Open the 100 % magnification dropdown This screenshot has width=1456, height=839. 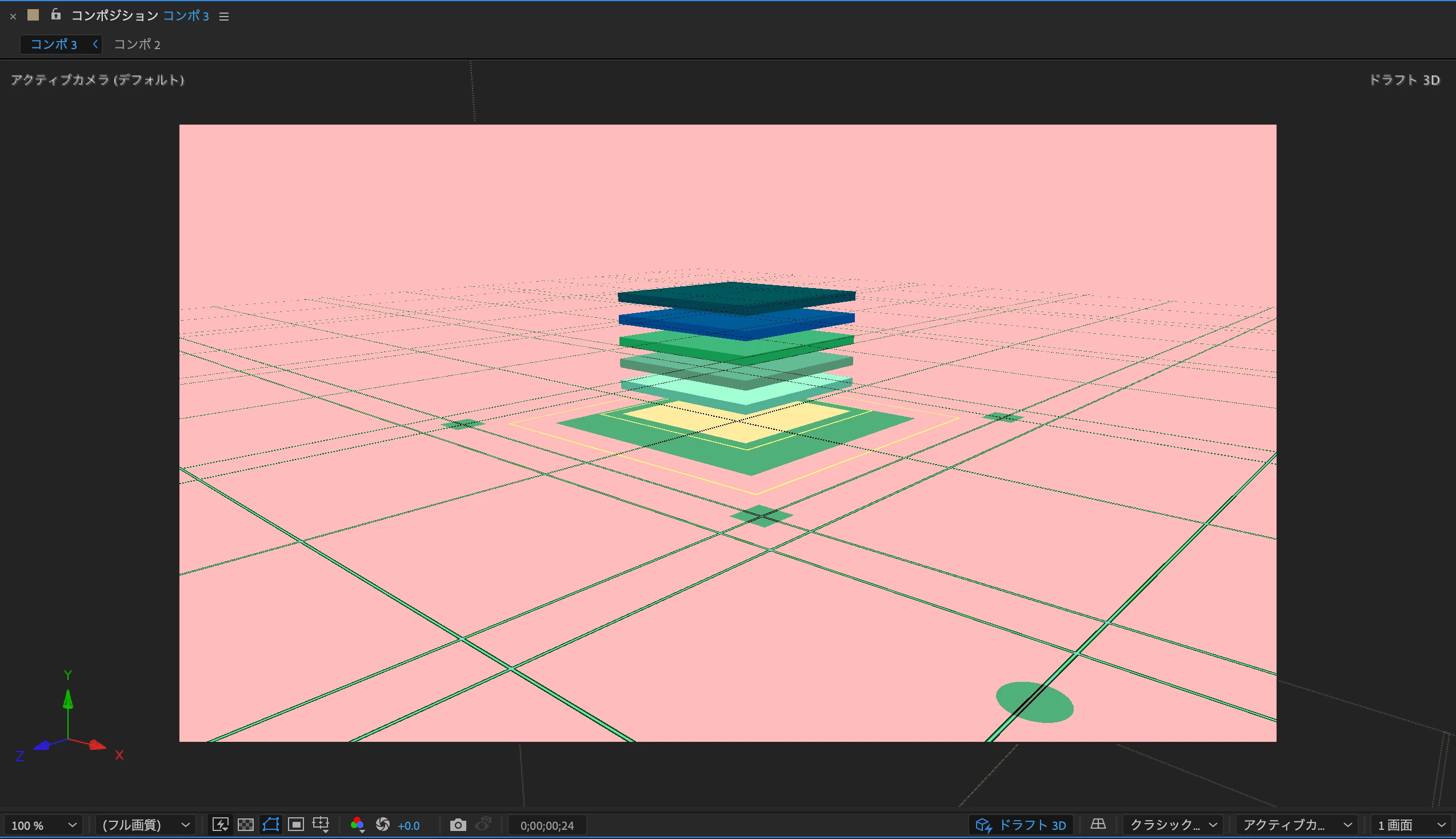point(44,825)
